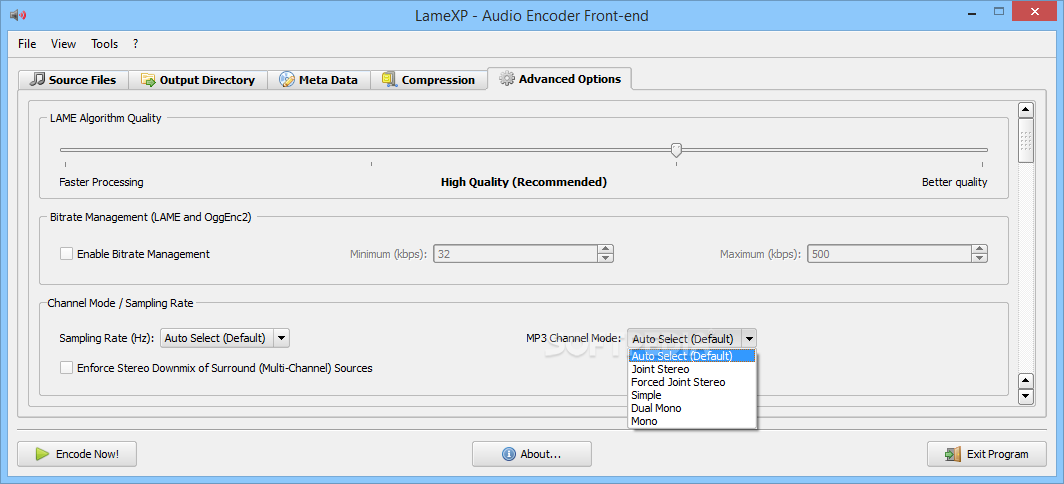Select the Advanced Options tab
The image size is (1064, 484).
point(560,79)
